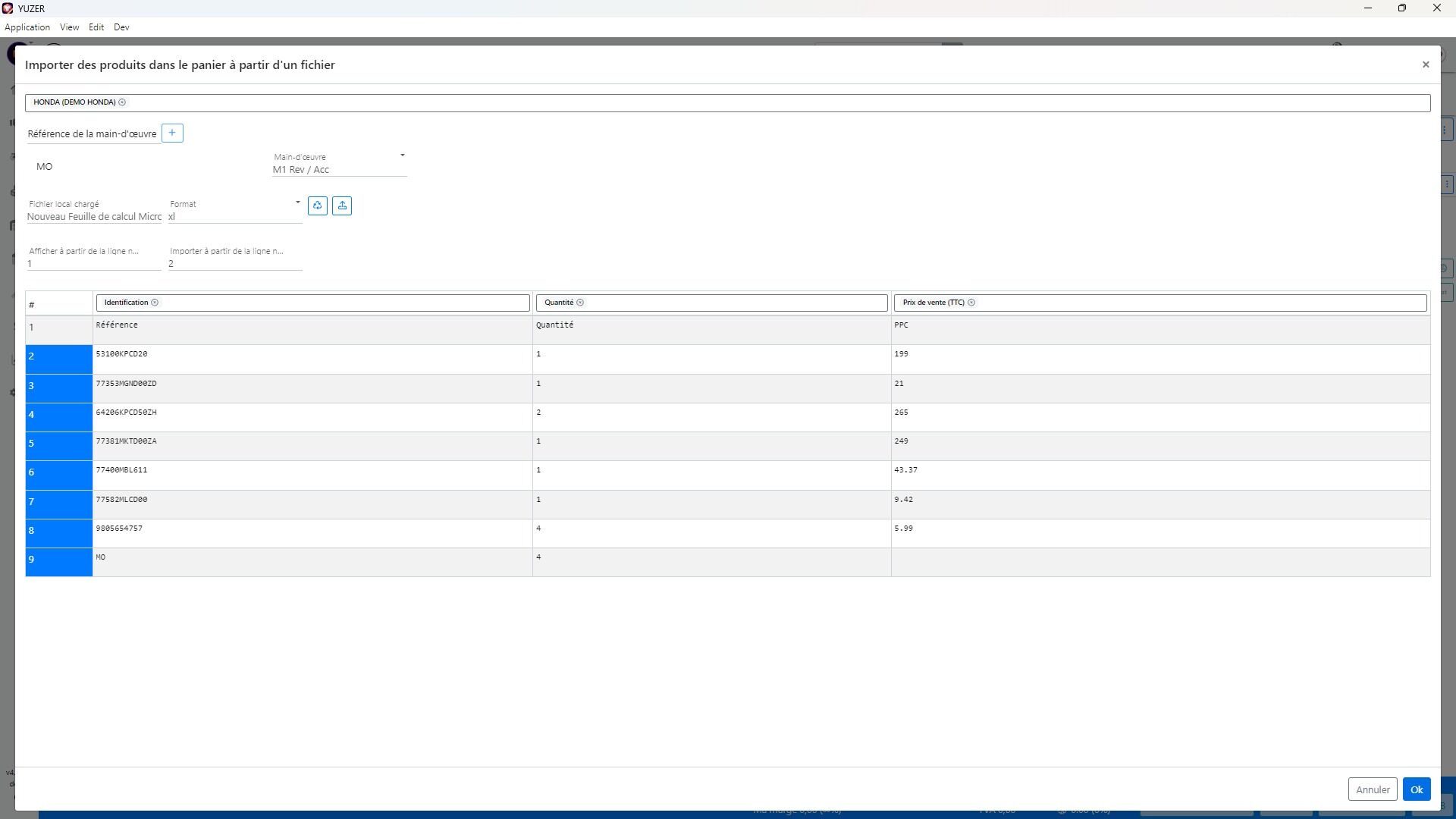1456x819 pixels.
Task: Remove the Prix de vente (TTC) tag
Action: [971, 303]
